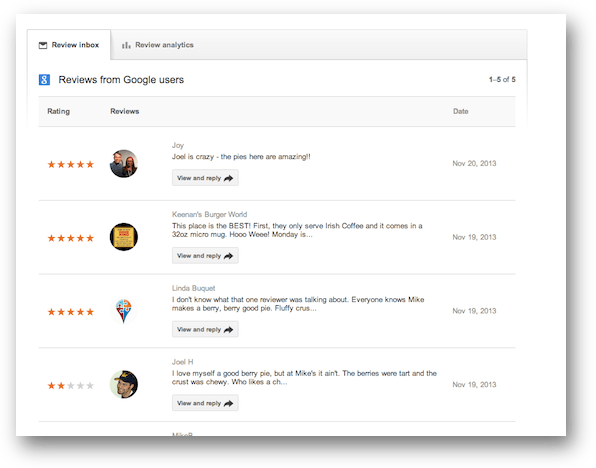The image size is (596, 468).
Task: Click the bar chart icon on Review analytics
Action: click(x=126, y=45)
